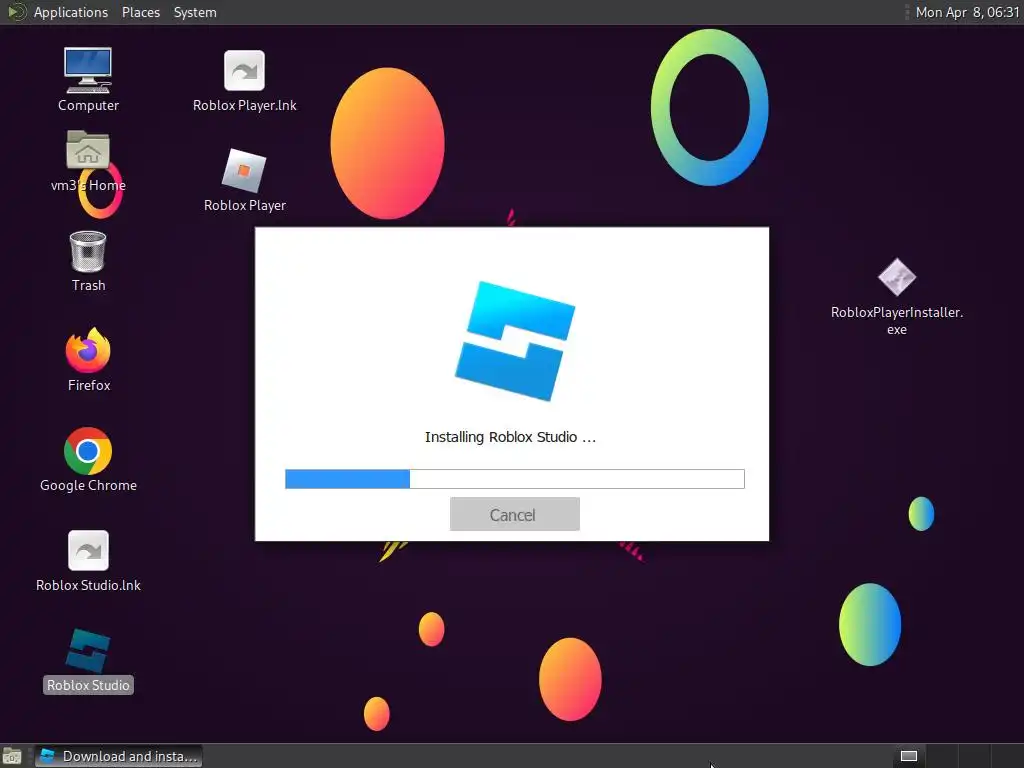Select the Roblox Player.lnk shortcut icon
This screenshot has width=1024, height=768.
tap(244, 71)
